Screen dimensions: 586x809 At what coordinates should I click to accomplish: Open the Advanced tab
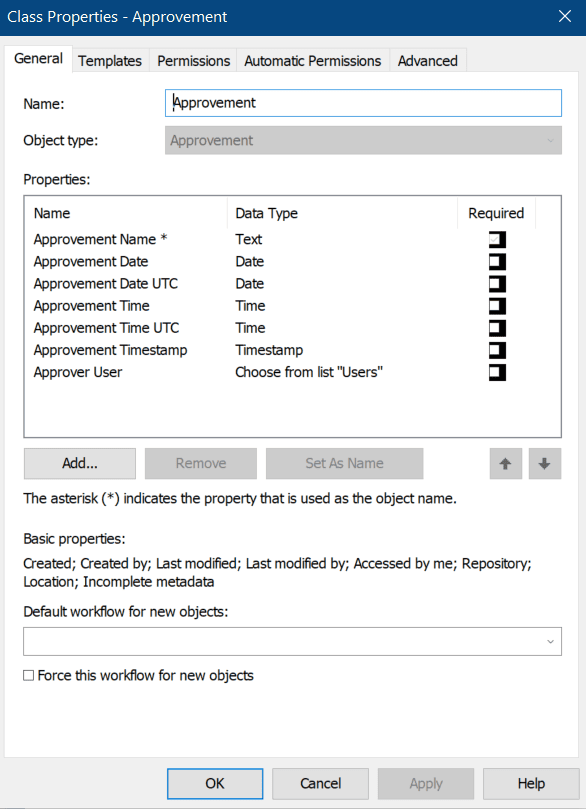tap(428, 61)
